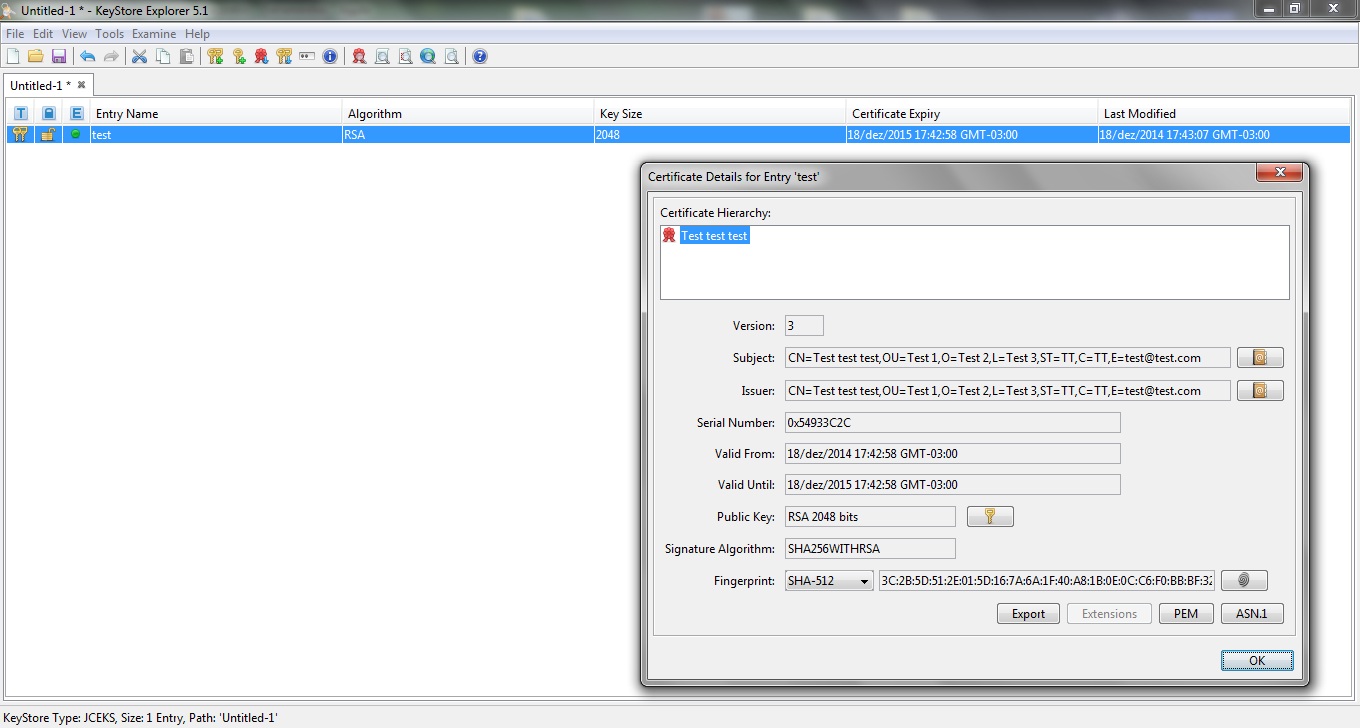Image resolution: width=1360 pixels, height=728 pixels.
Task: Open the File menu
Action: tap(14, 34)
